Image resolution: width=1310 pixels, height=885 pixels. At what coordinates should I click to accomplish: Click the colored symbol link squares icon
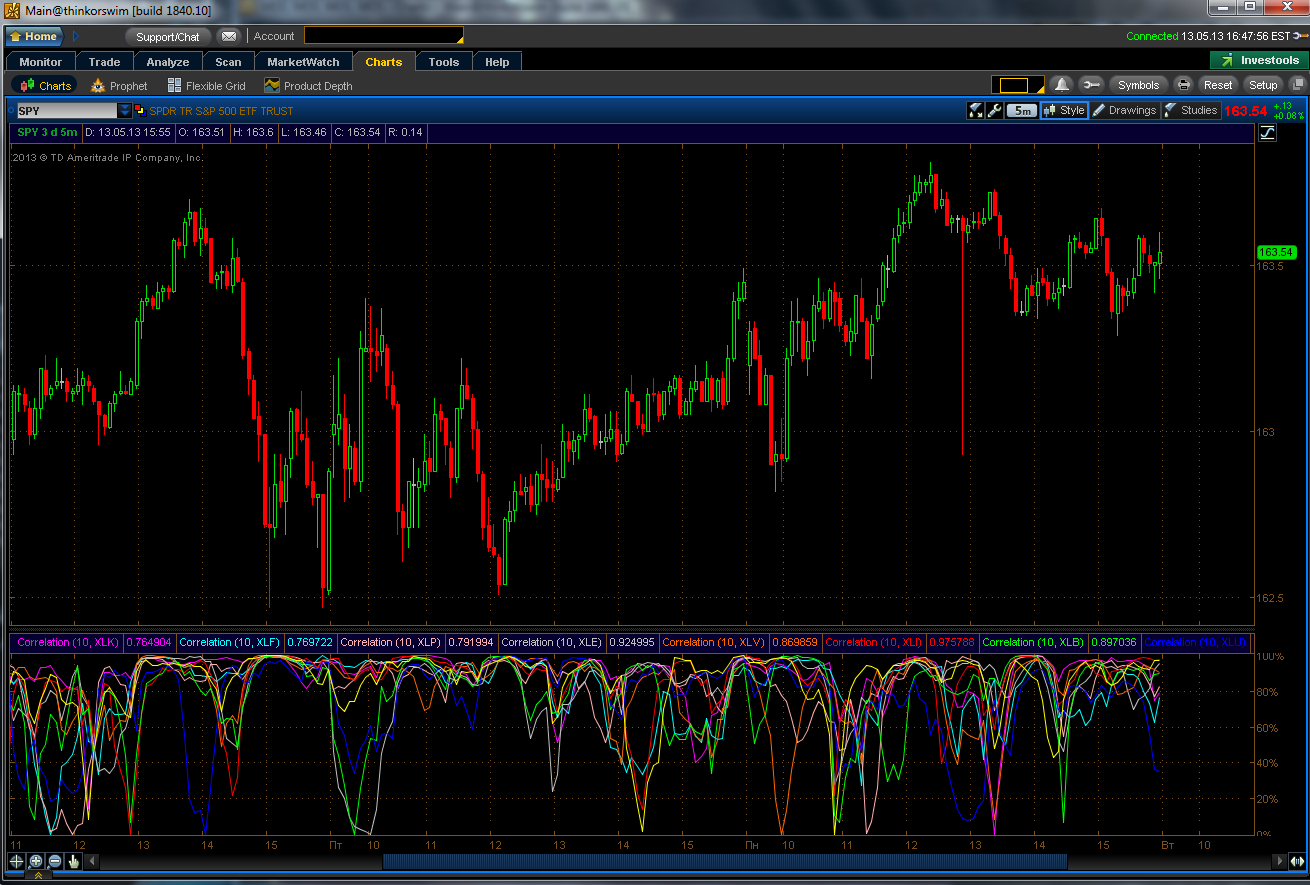tap(140, 110)
